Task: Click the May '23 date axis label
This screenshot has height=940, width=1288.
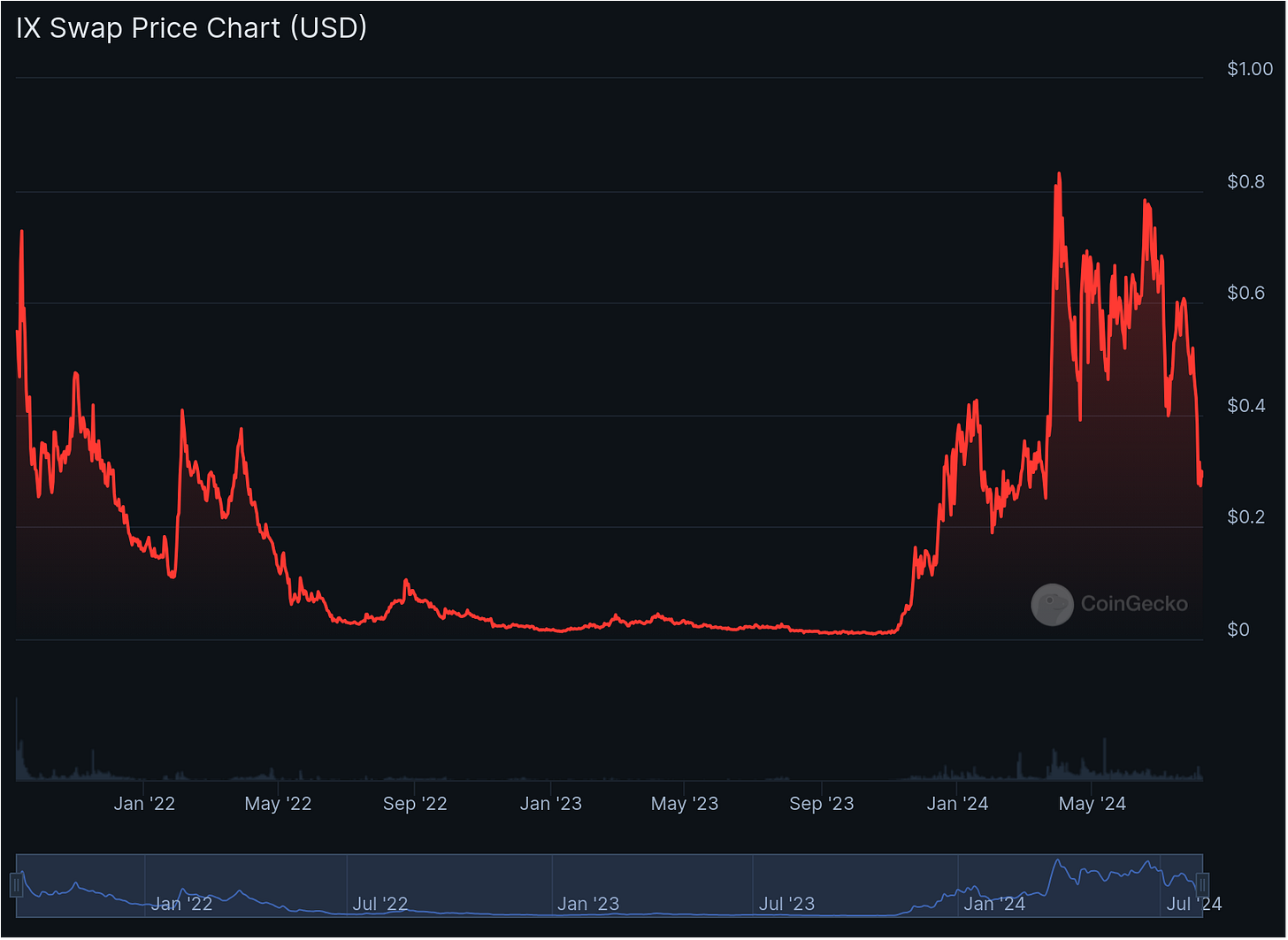Action: click(x=685, y=804)
